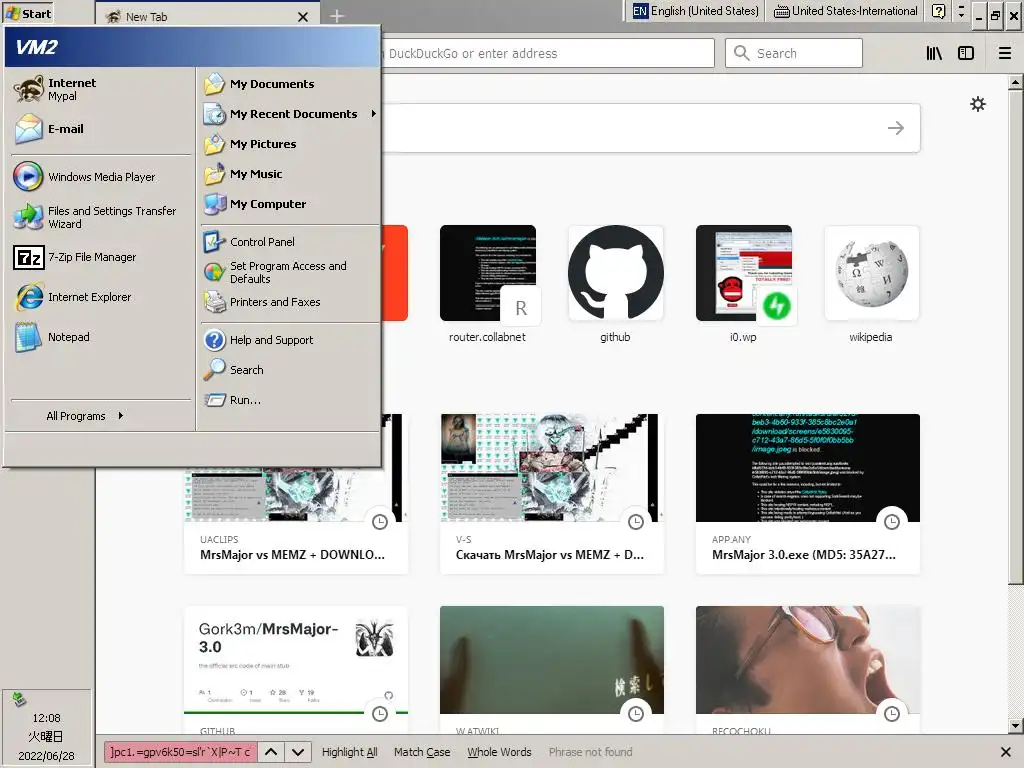
Task: Open V-S Скачать MrsMajor vs MEMZ card
Action: tap(552, 494)
